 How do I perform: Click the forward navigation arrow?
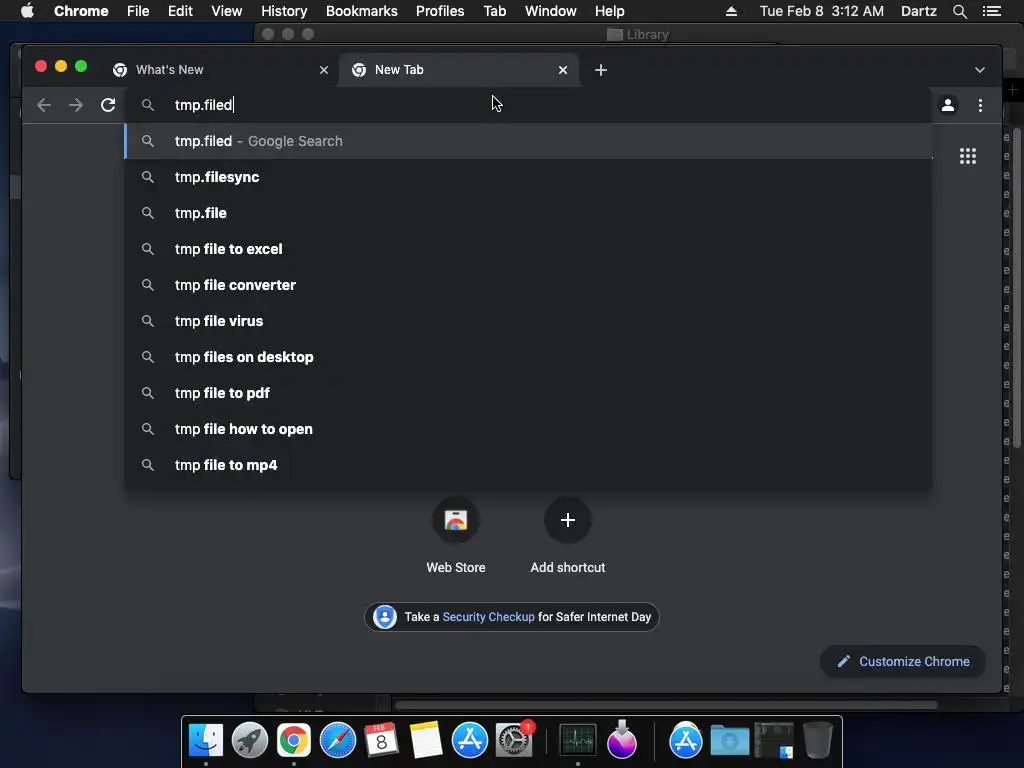(x=76, y=105)
